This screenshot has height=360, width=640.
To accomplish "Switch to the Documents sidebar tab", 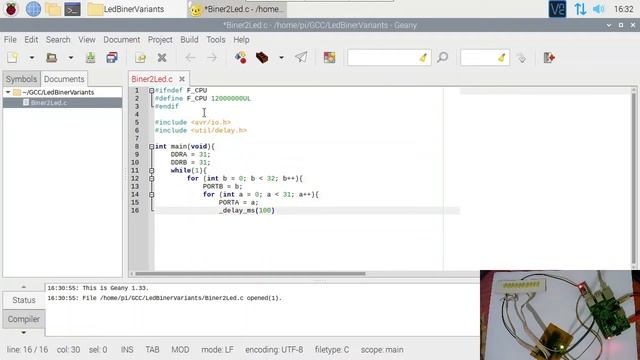I will 64,79.
